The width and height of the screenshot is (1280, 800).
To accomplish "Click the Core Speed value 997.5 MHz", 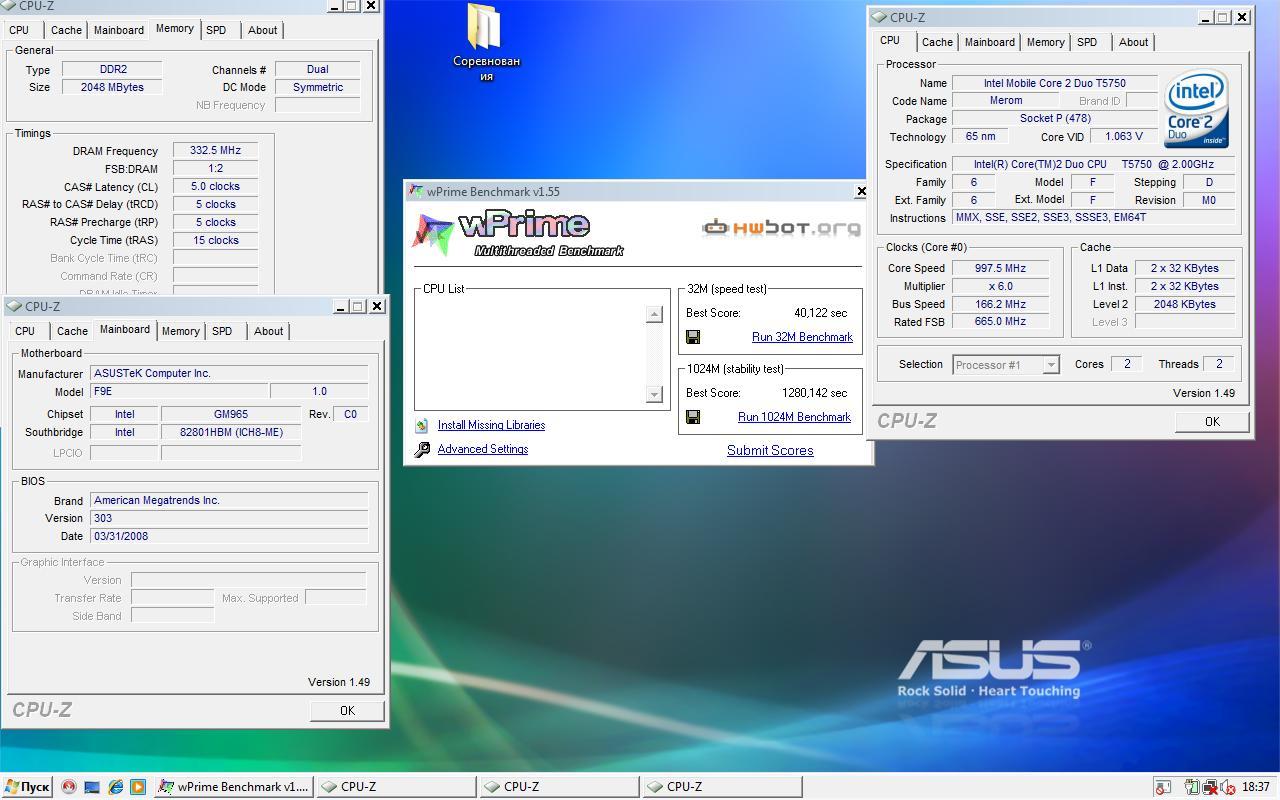I will 1000,268.
